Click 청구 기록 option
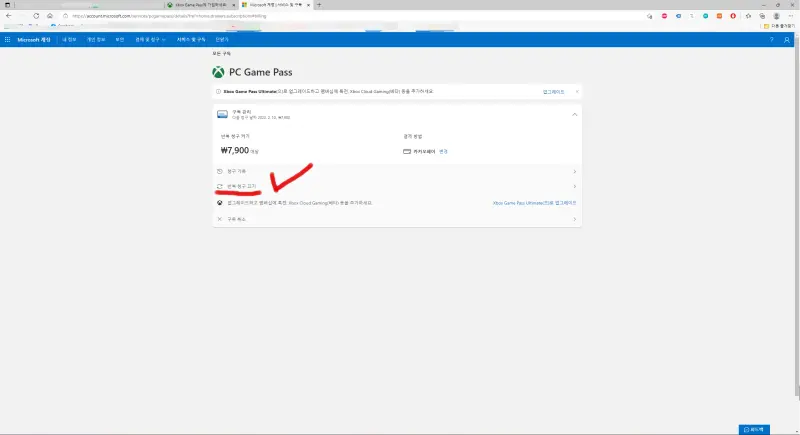Image resolution: width=800 pixels, height=435 pixels. (x=236, y=171)
